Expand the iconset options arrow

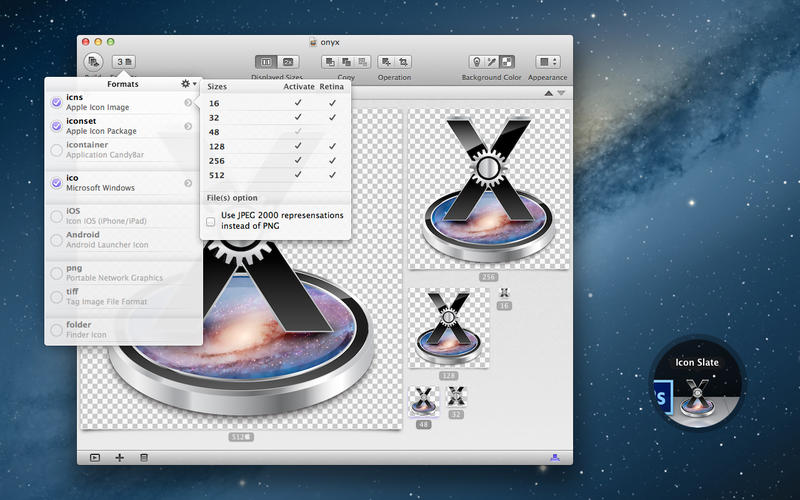click(188, 127)
